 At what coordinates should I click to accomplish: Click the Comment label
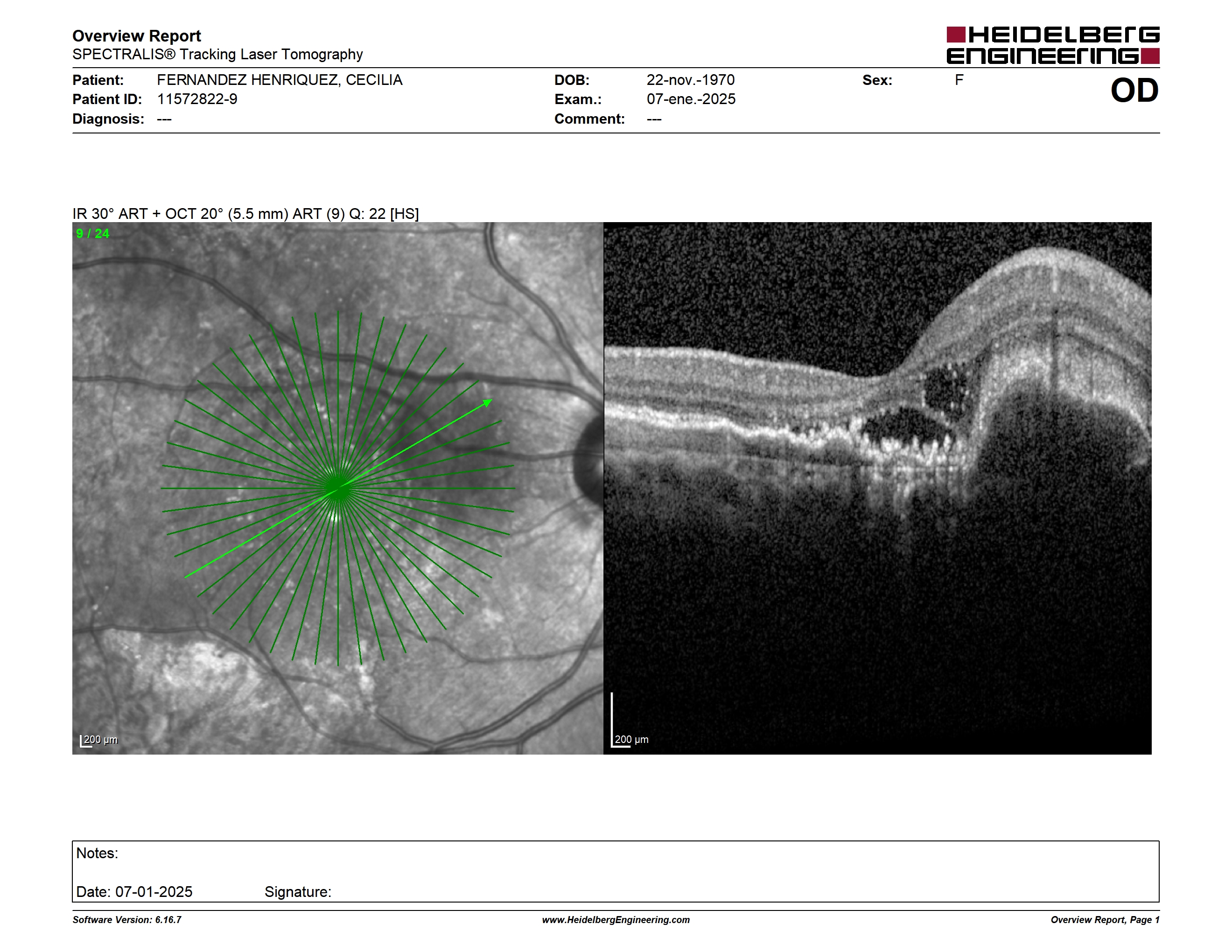tap(589, 119)
